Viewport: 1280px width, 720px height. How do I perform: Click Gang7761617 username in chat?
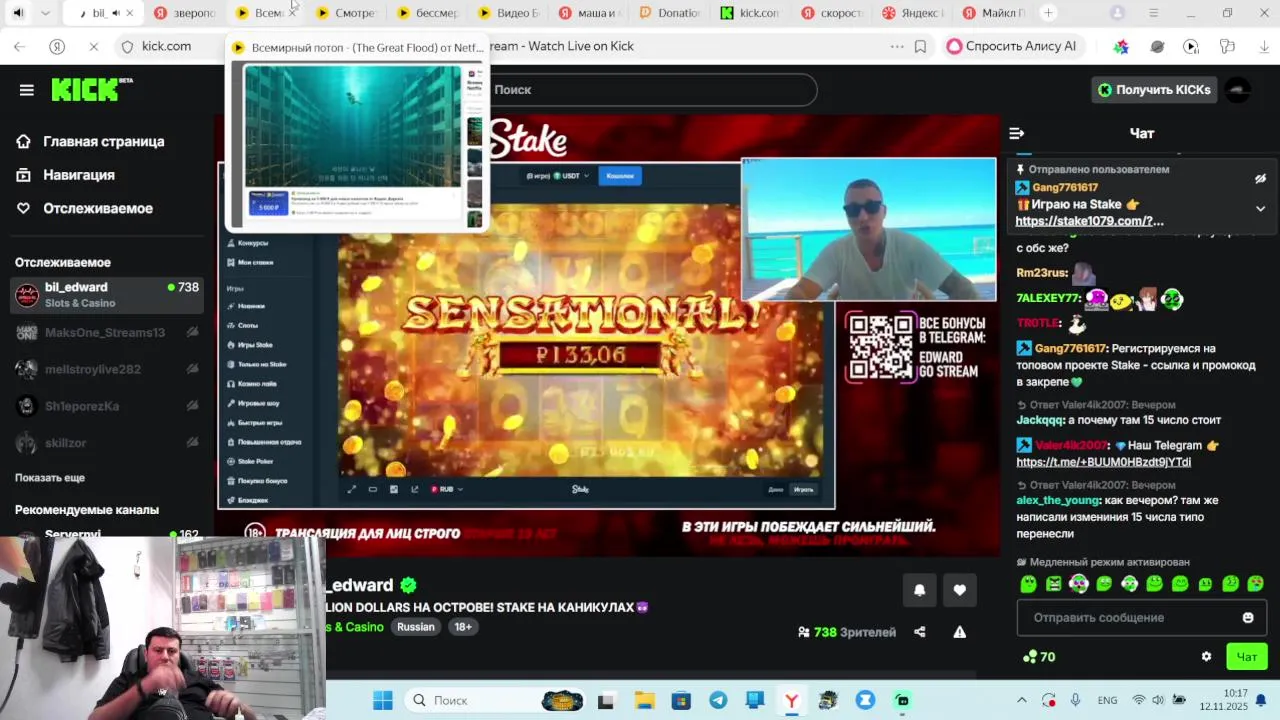click(x=1070, y=348)
